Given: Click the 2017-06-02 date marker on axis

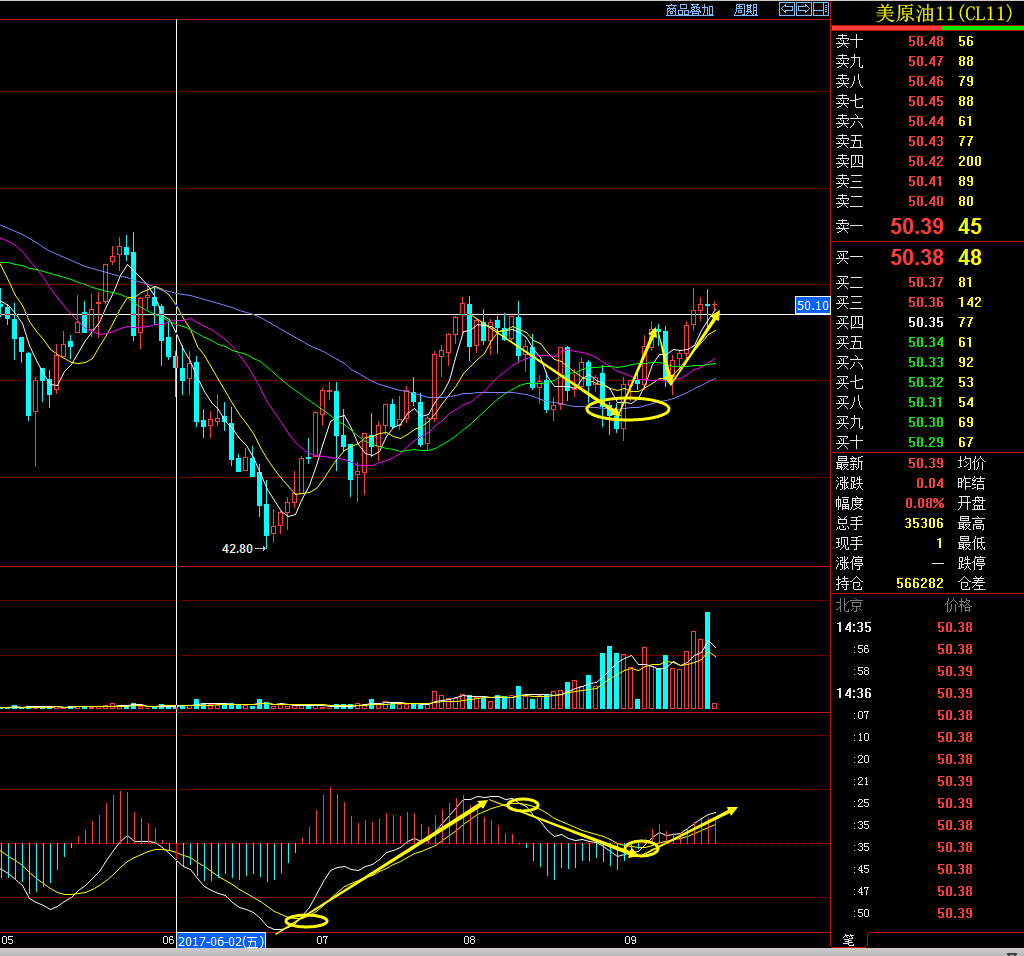Looking at the screenshot, I should pos(221,941).
